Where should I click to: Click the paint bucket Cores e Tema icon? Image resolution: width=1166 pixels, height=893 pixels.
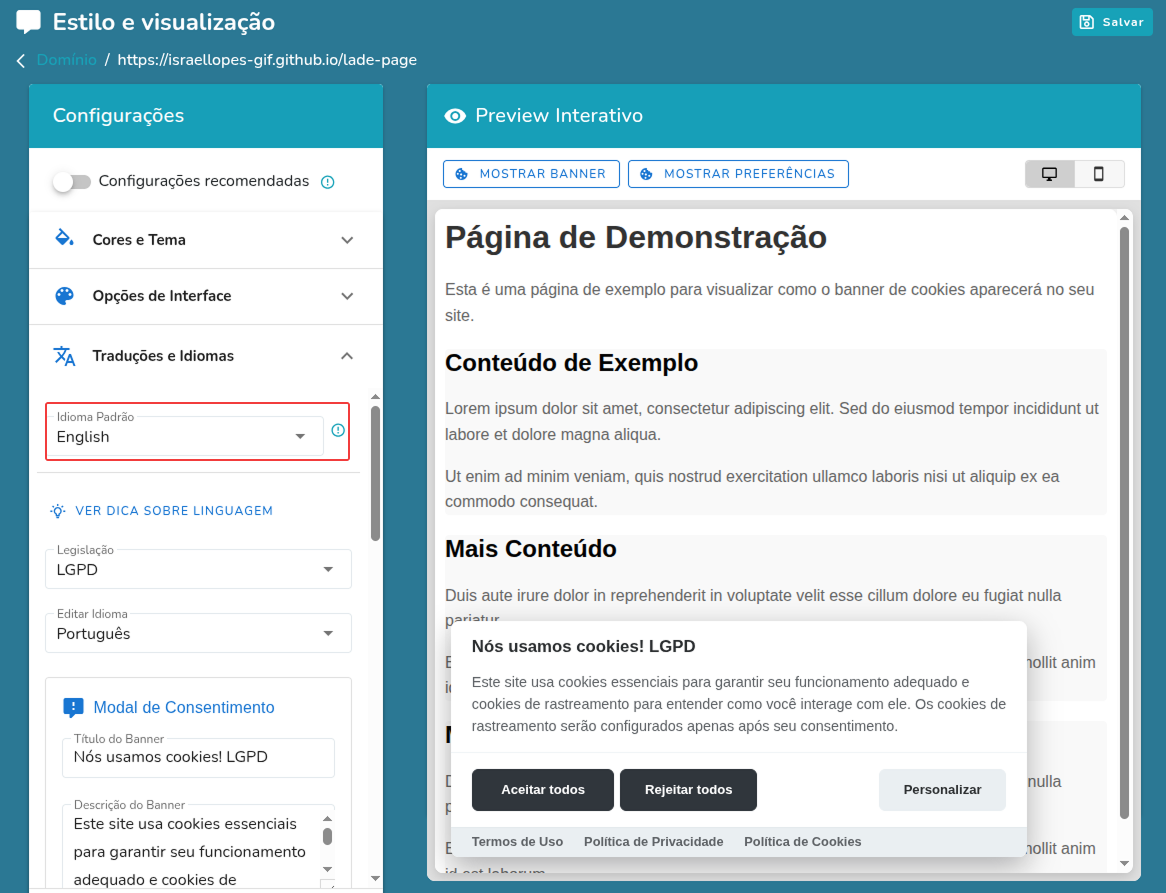pyautogui.click(x=64, y=239)
